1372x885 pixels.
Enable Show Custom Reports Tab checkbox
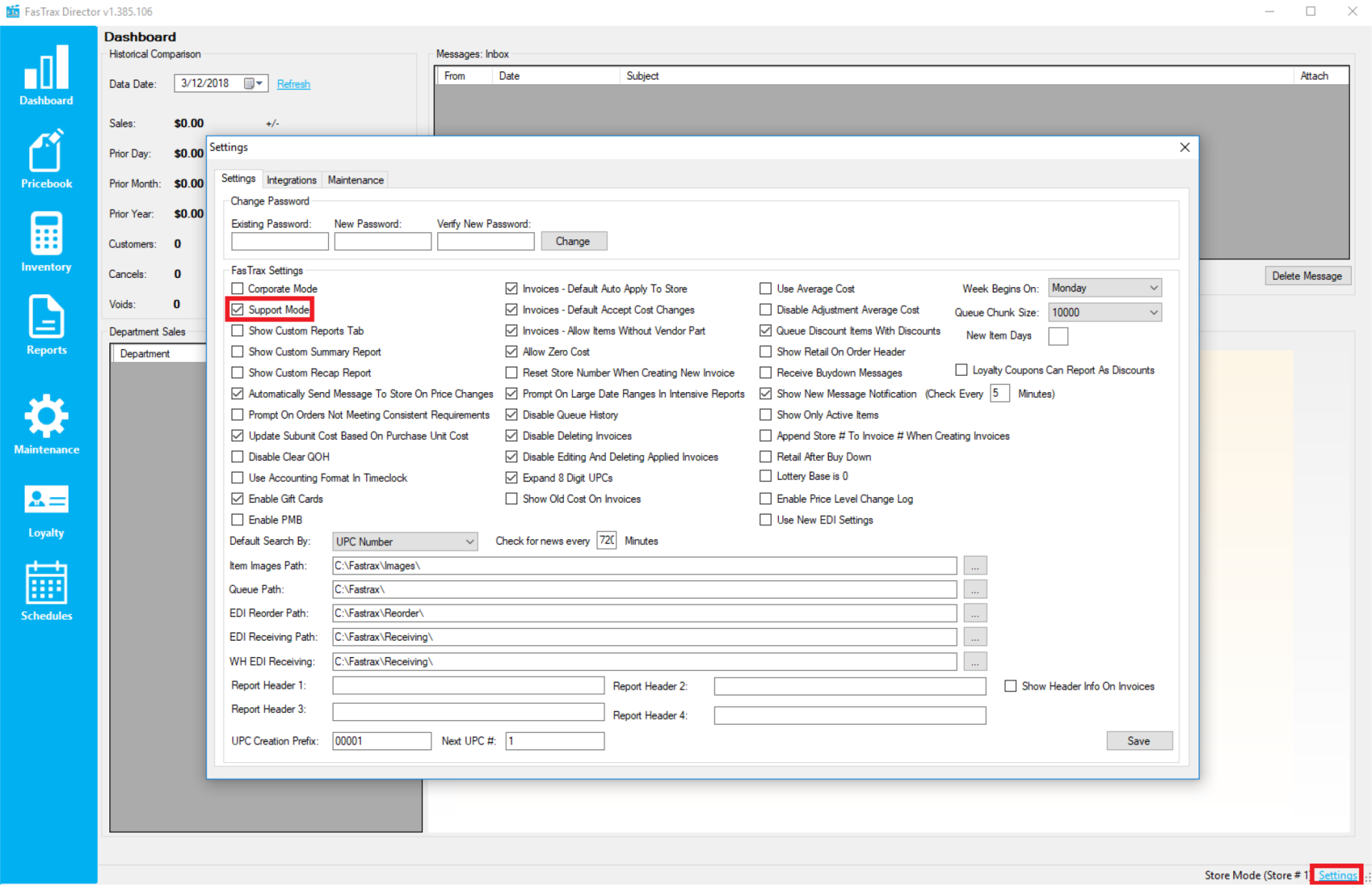click(237, 331)
